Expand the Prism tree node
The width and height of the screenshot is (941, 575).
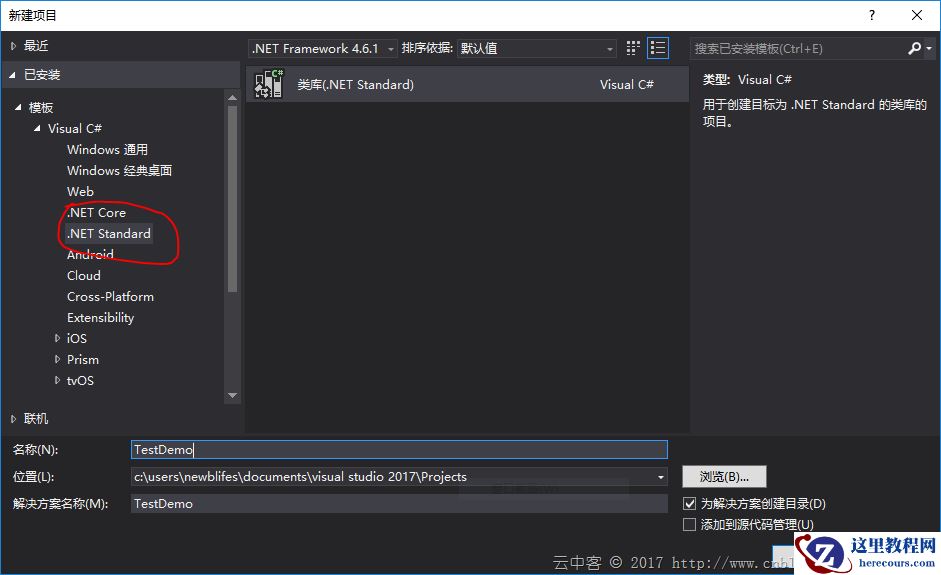pyautogui.click(x=57, y=360)
